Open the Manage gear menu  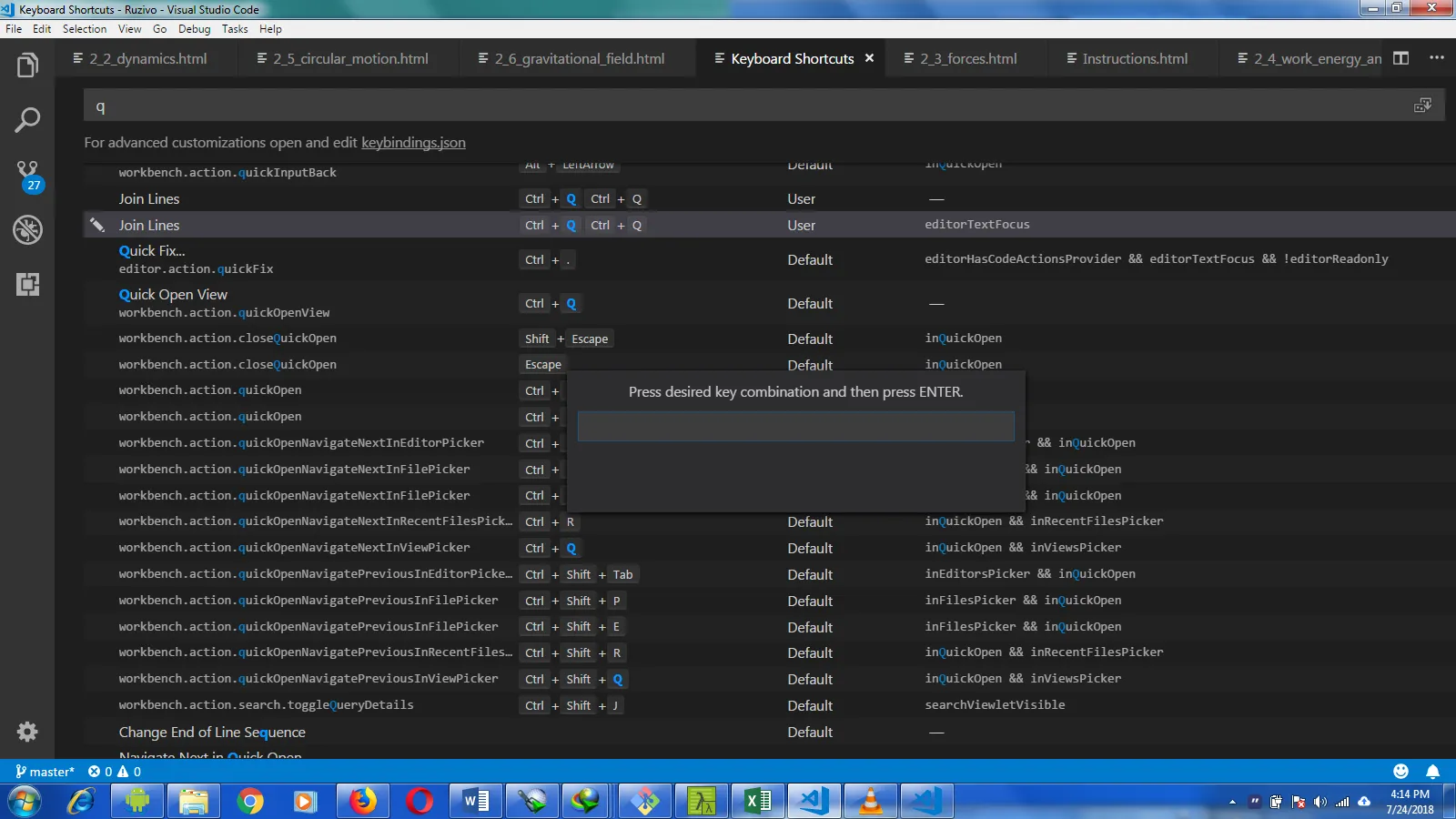pos(27,732)
